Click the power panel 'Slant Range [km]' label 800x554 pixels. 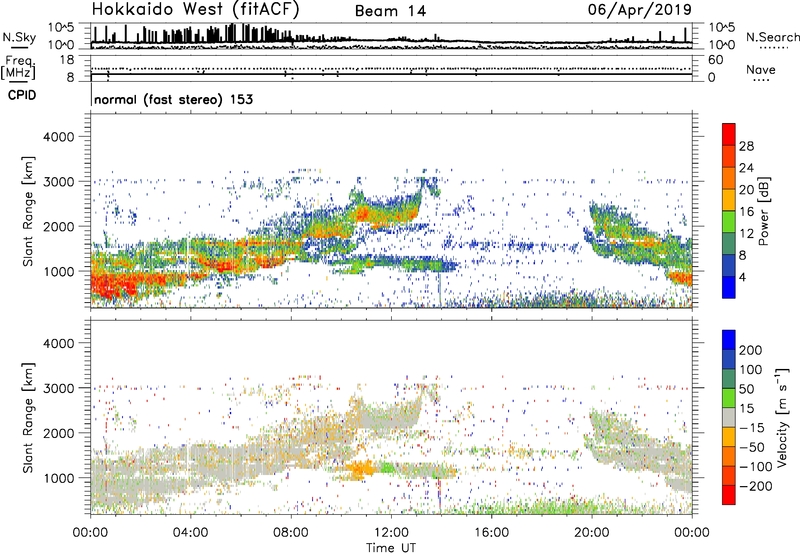[x=28, y=211]
